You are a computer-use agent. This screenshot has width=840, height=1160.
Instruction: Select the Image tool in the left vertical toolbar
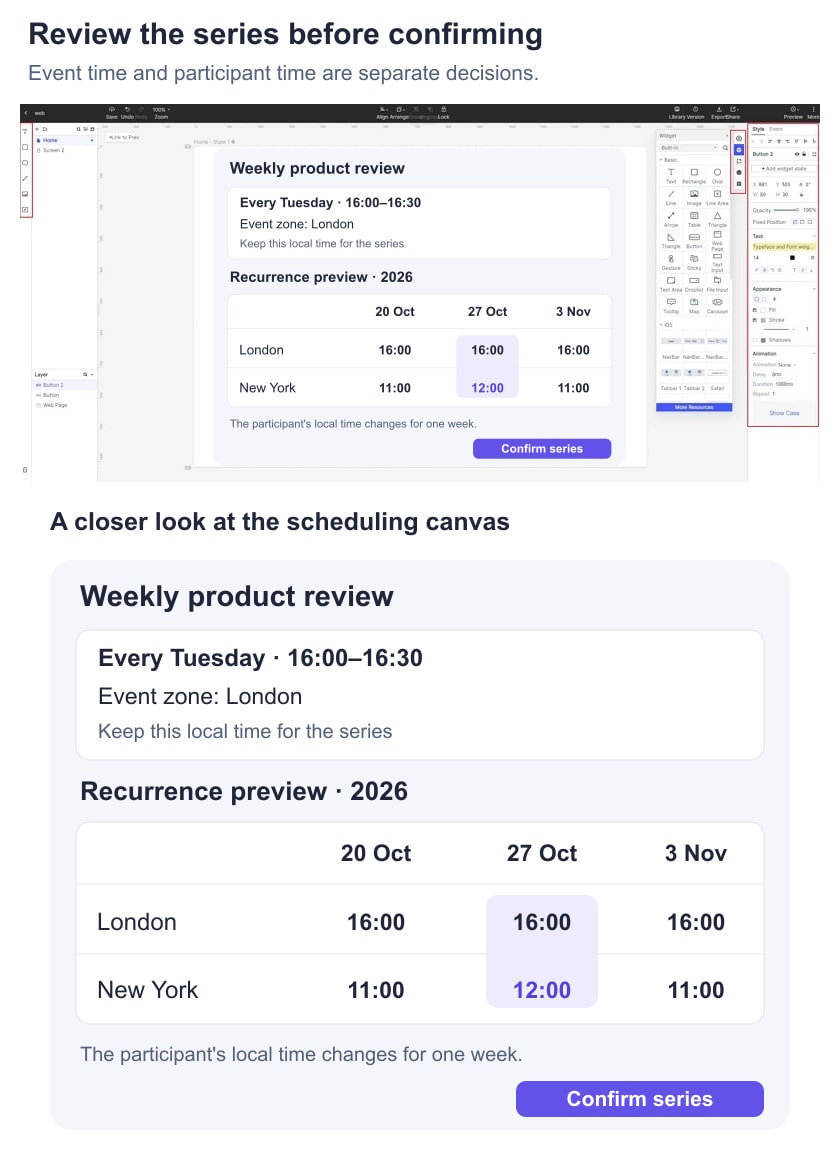(25, 194)
